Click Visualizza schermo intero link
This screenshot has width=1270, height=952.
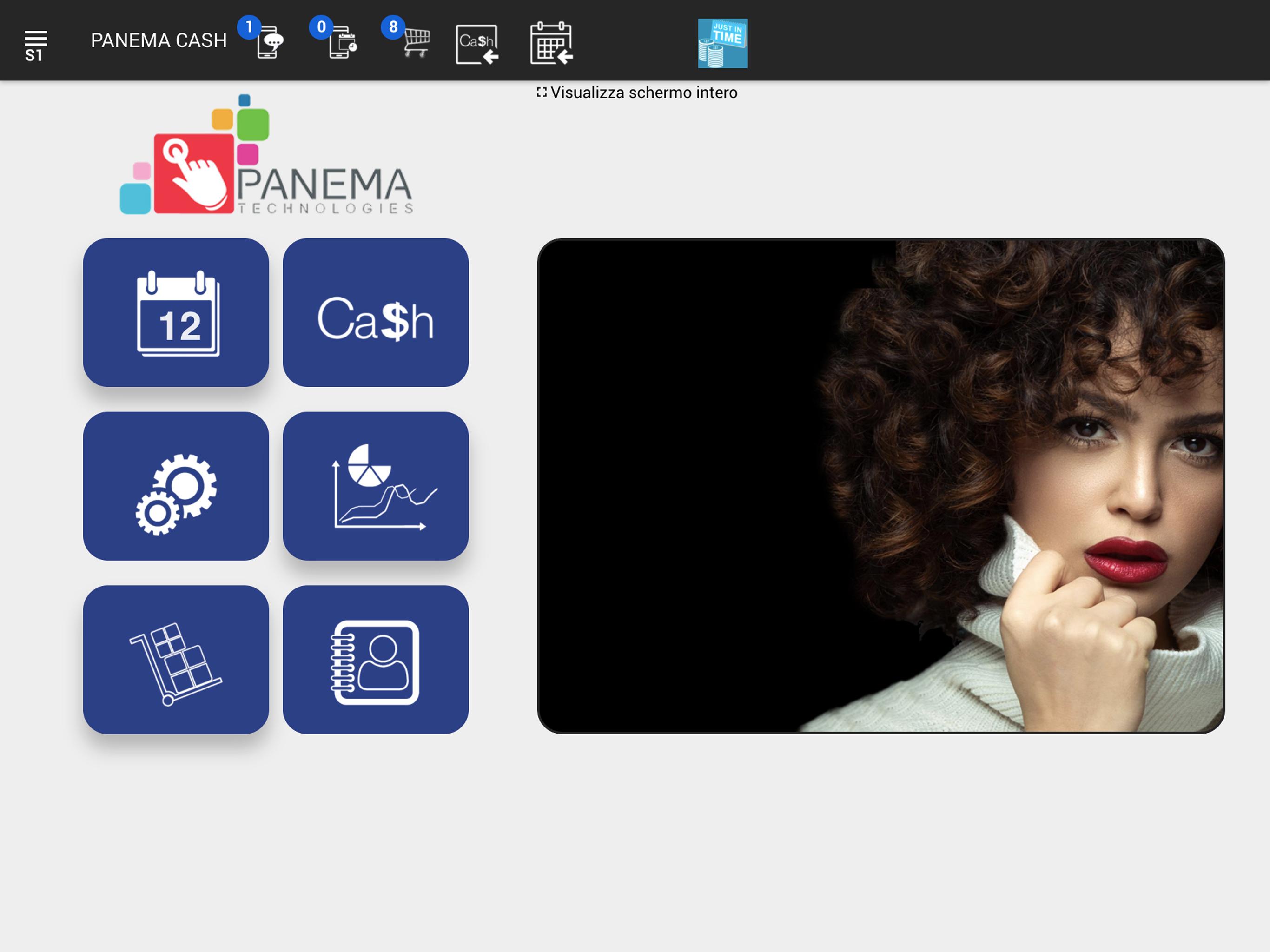(x=637, y=93)
